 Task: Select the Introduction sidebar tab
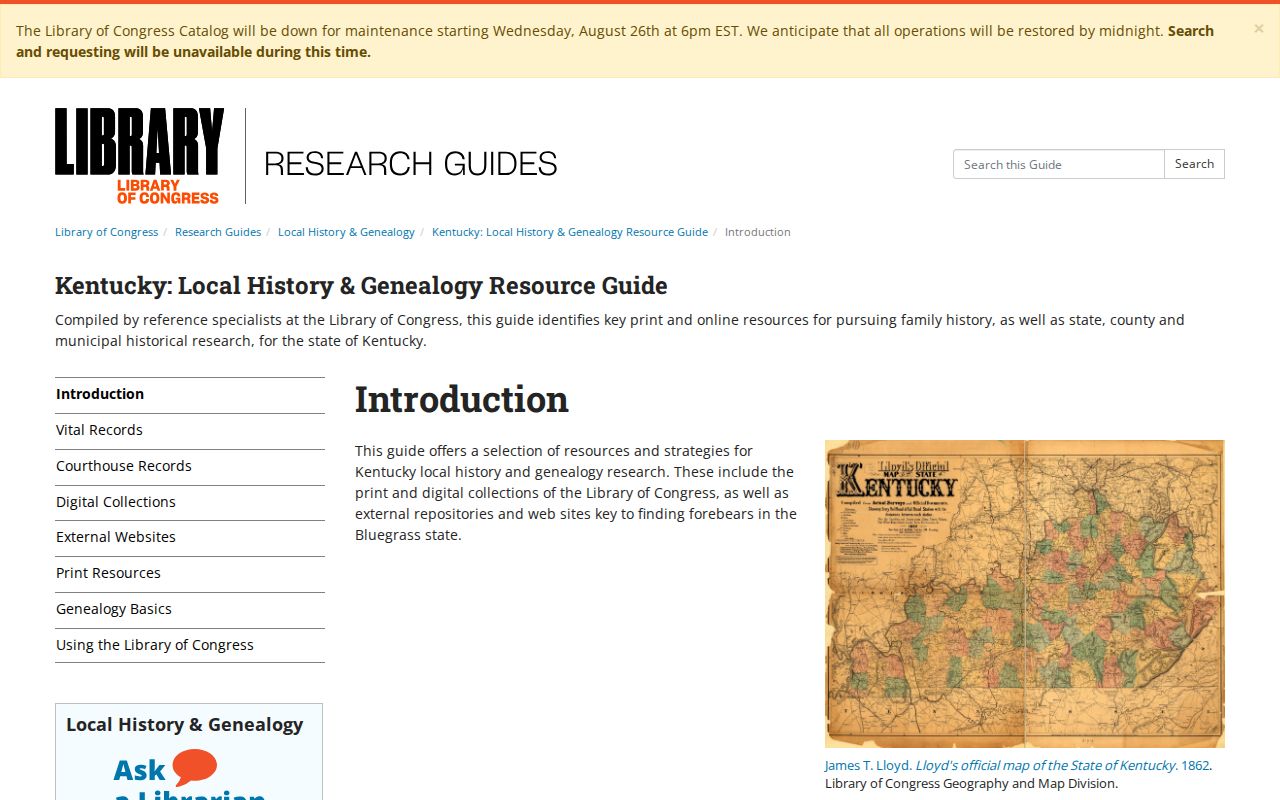[x=190, y=394]
